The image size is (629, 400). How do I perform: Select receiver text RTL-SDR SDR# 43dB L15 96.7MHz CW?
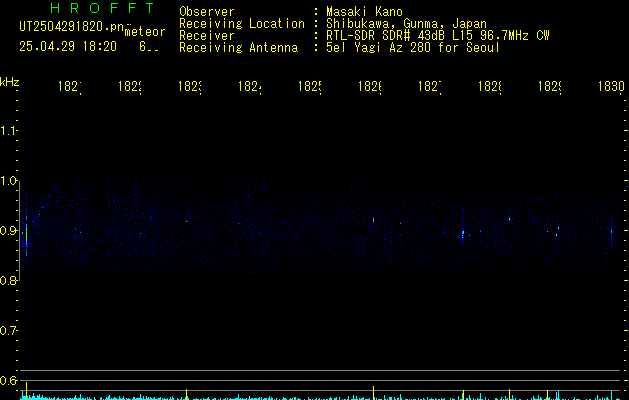pyautogui.click(x=438, y=36)
